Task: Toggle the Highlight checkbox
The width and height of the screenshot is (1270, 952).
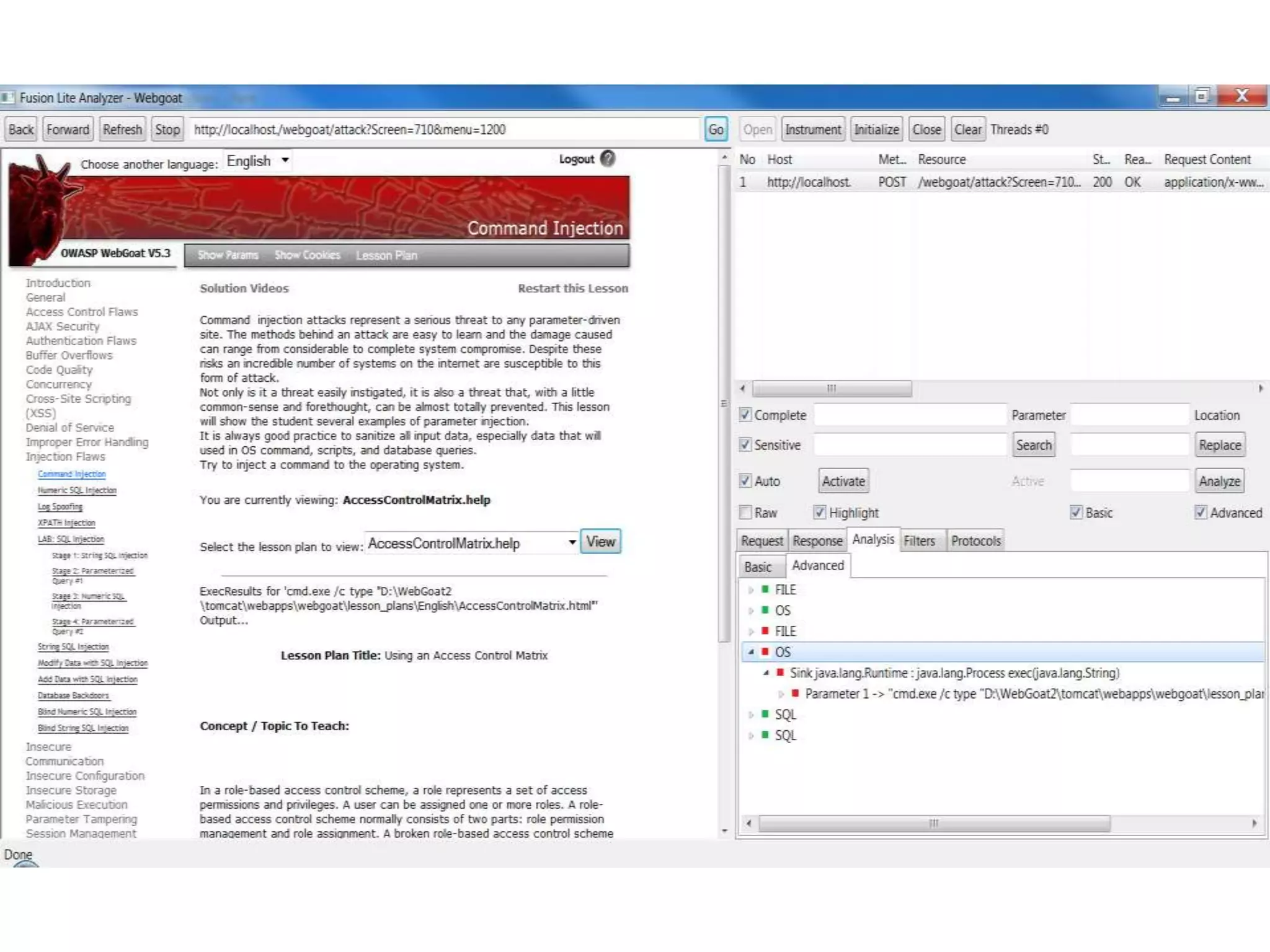Action: 820,513
